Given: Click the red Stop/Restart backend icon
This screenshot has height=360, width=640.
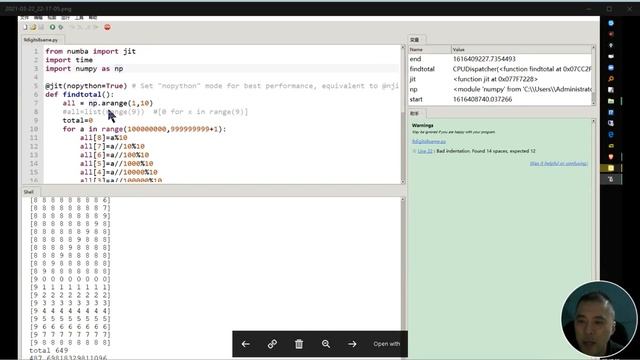Looking at the screenshot, I should tap(107, 27).
